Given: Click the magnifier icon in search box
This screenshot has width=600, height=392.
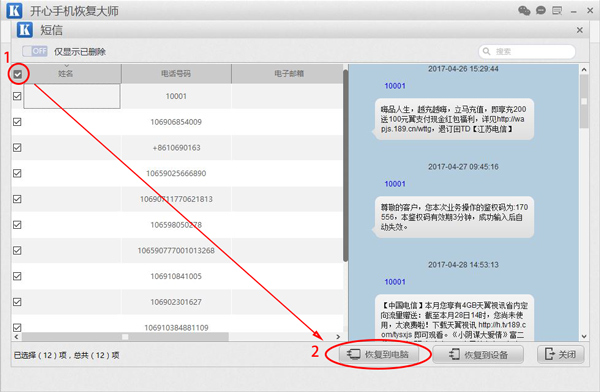Looking at the screenshot, I should [x=486, y=51].
